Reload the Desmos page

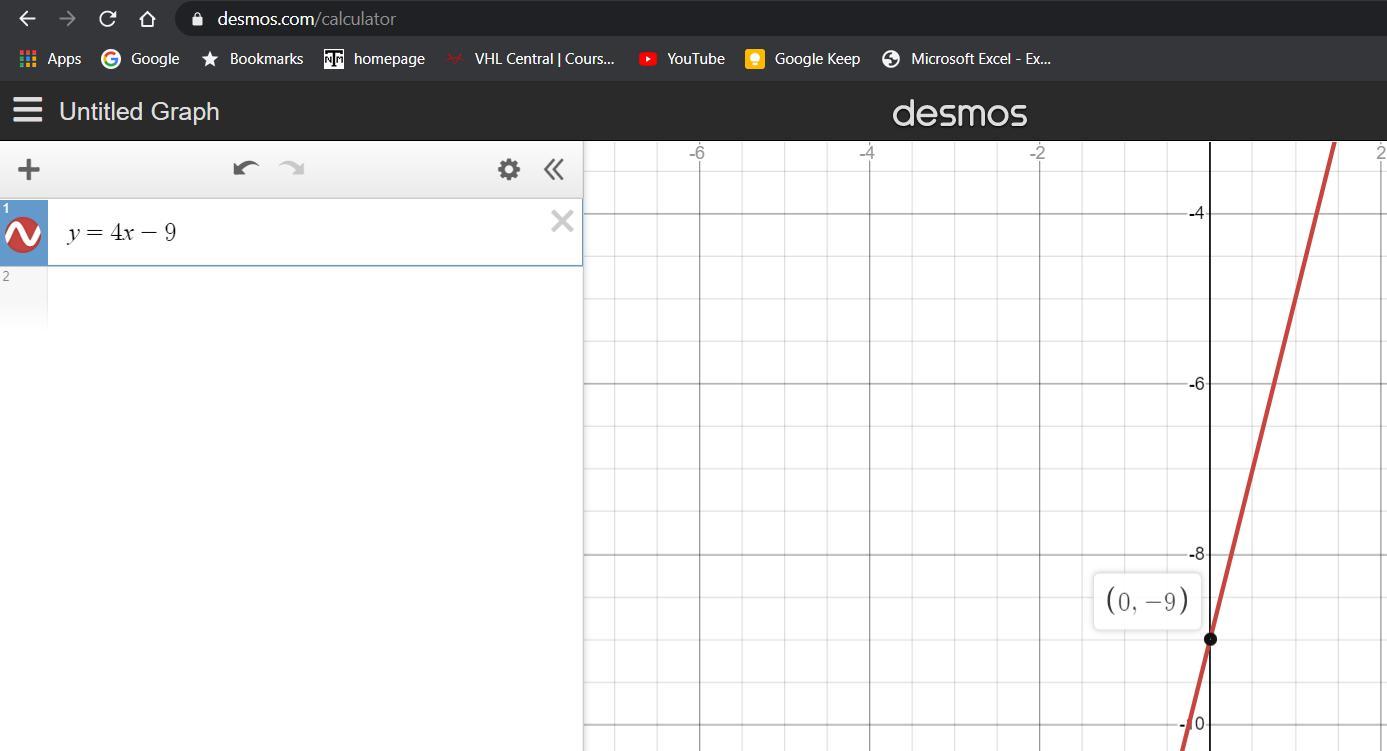click(x=107, y=19)
